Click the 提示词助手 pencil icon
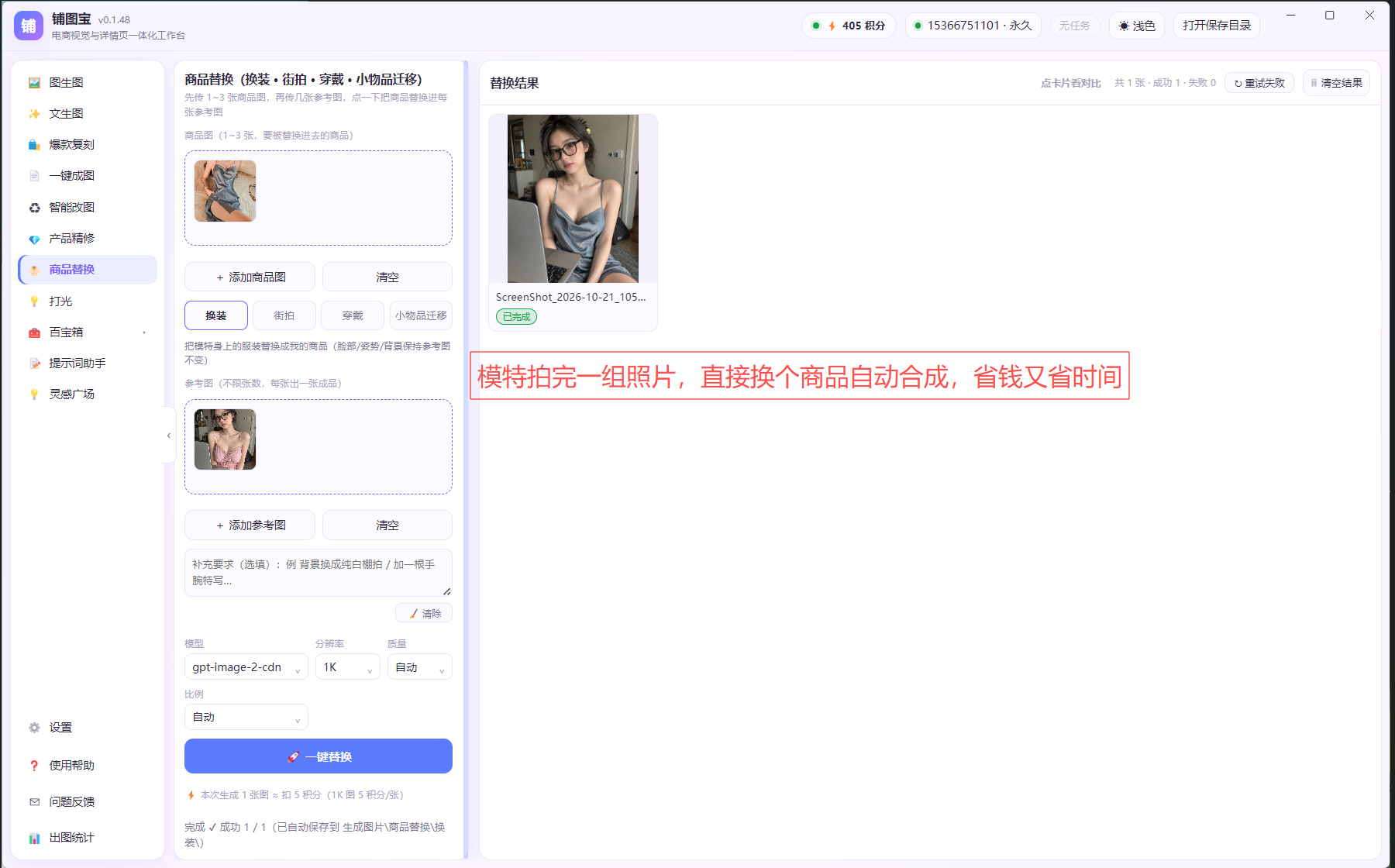 34,363
